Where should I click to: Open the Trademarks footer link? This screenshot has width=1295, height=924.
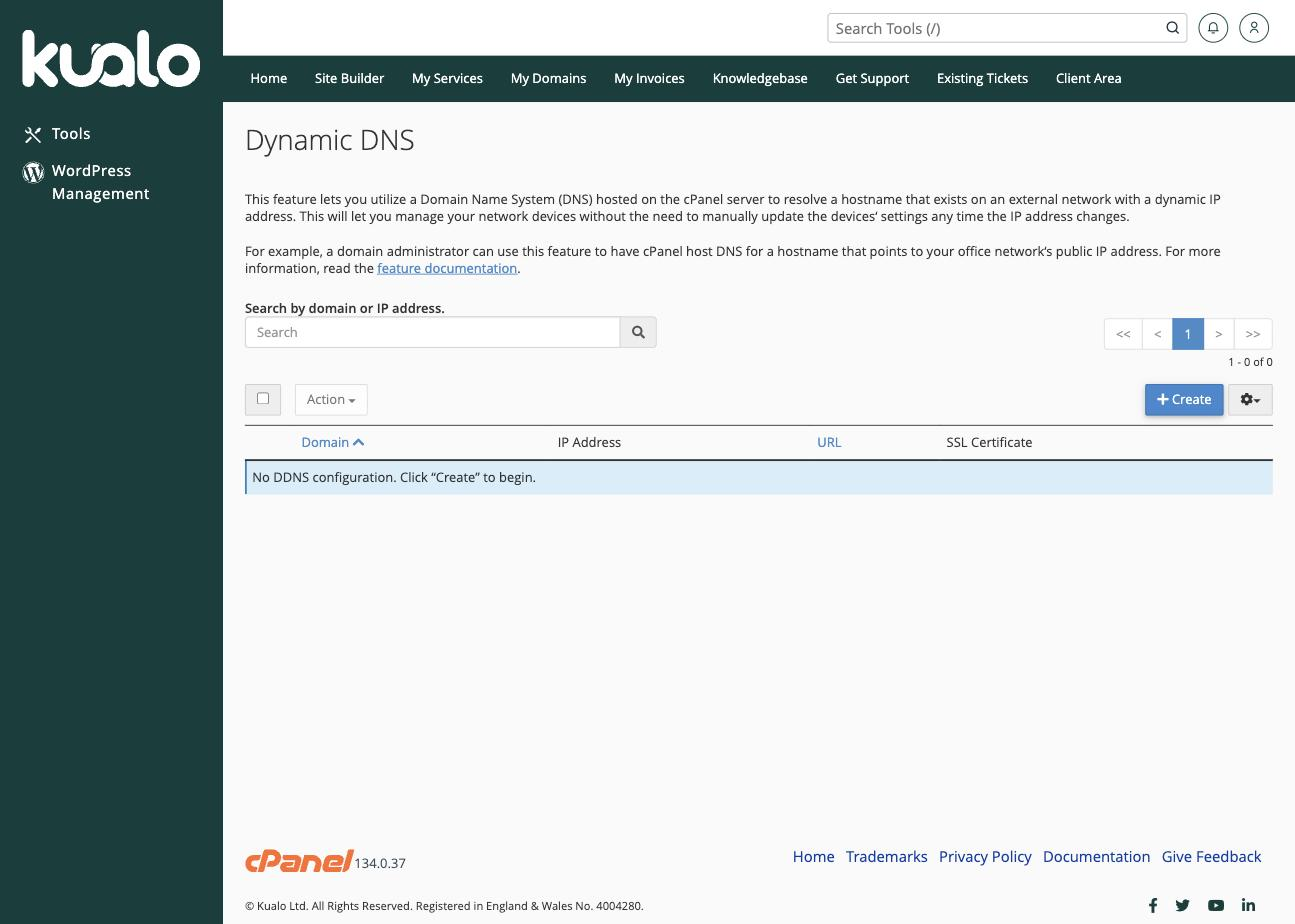886,857
